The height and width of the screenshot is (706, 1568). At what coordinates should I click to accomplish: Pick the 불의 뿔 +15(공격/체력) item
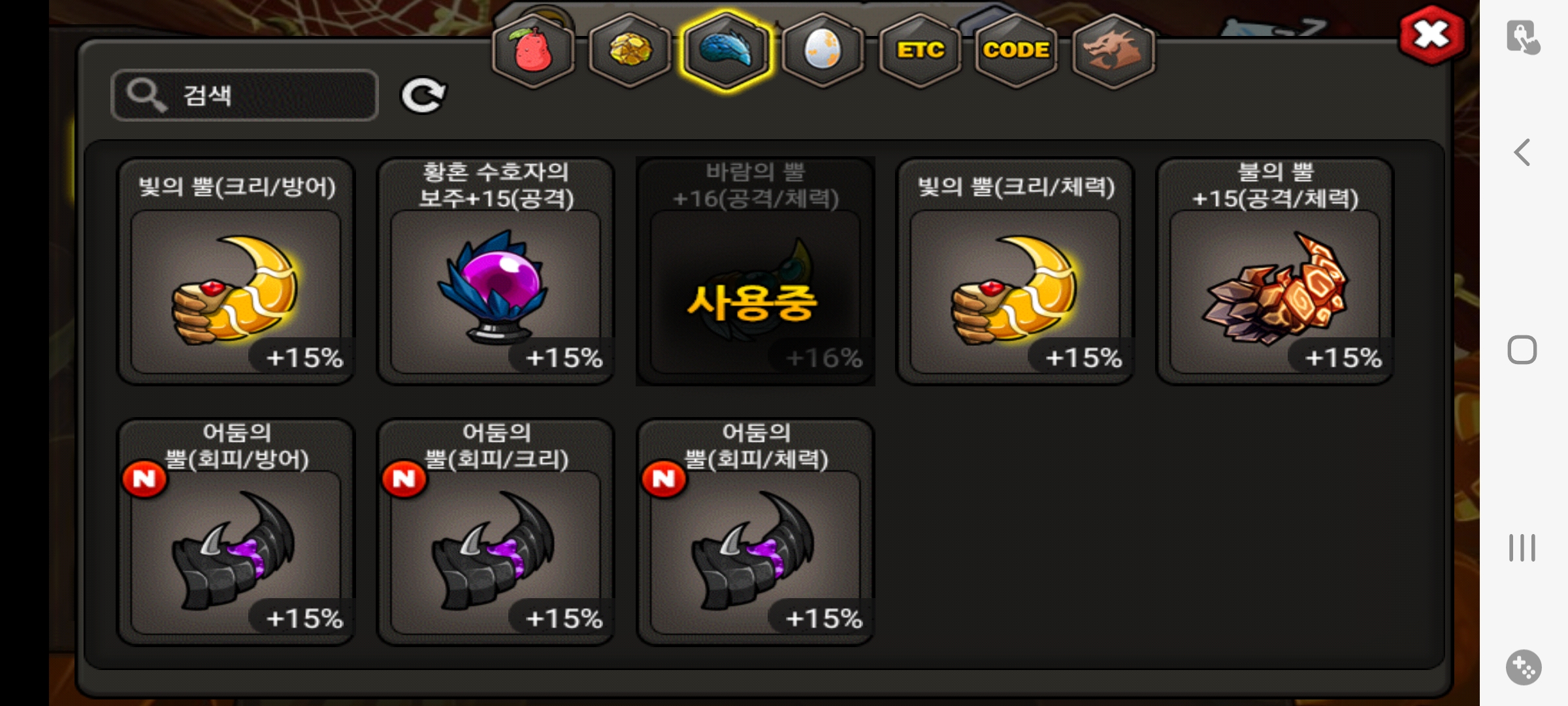(1275, 271)
